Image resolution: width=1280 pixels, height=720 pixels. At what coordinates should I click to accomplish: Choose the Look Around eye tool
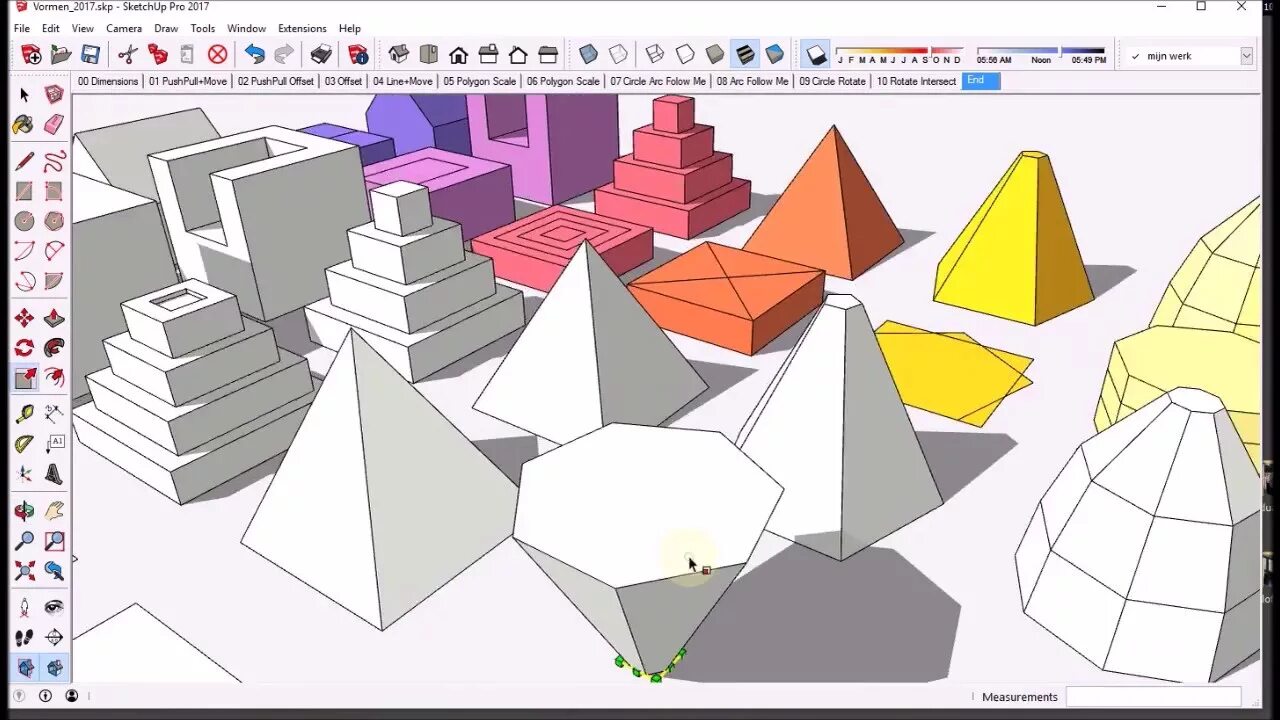pos(54,608)
